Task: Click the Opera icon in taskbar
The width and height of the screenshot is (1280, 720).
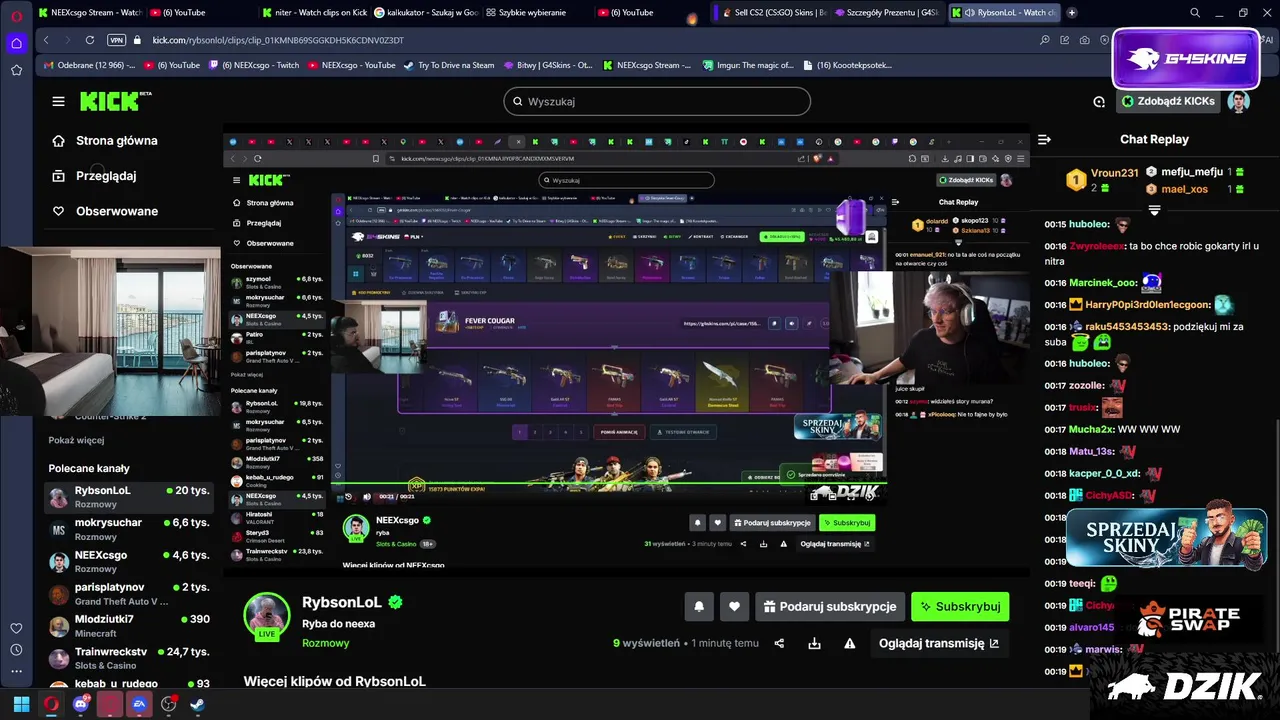Action: (x=51, y=704)
